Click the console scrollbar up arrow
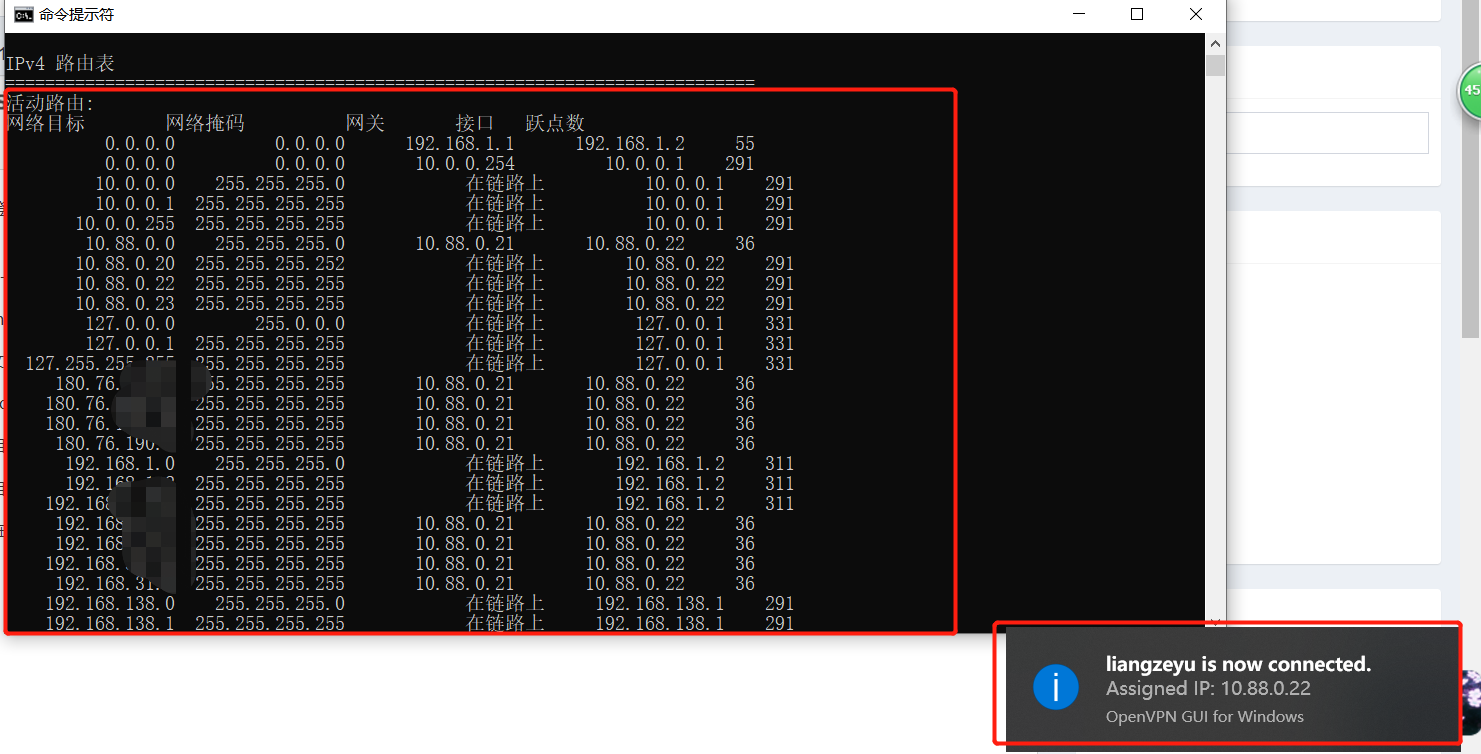The height and width of the screenshot is (754, 1481). pos(1215,44)
